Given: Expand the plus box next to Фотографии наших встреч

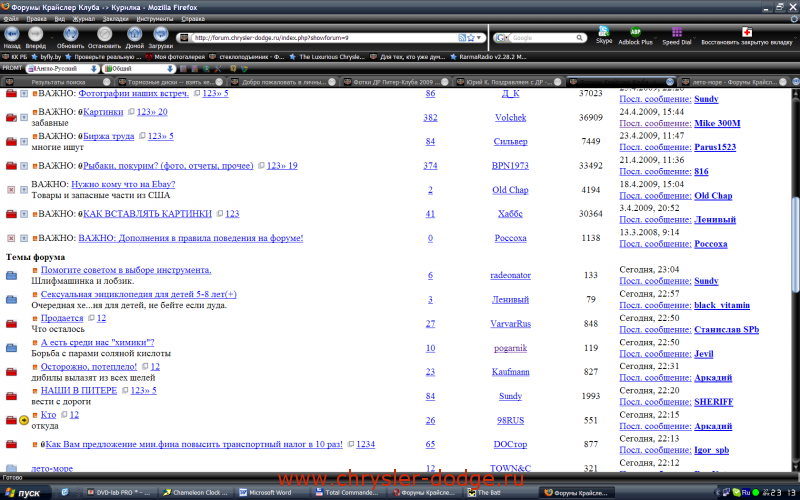Looking at the screenshot, I should tap(24, 94).
